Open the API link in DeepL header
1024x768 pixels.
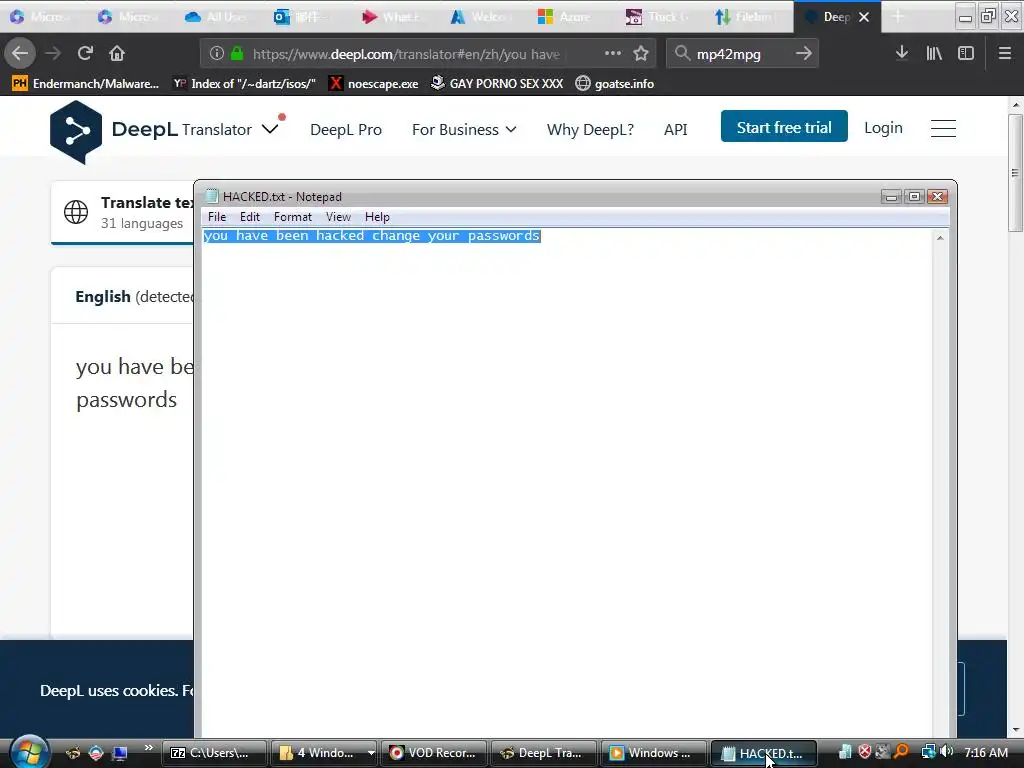point(675,129)
